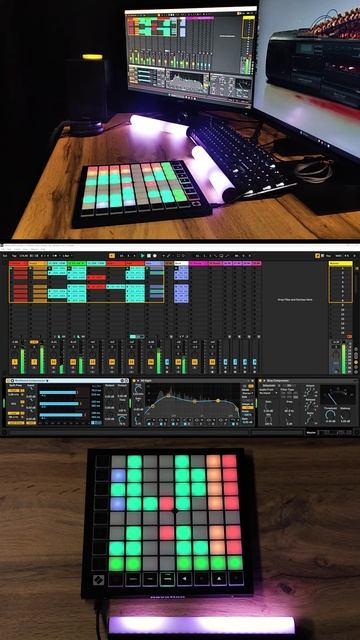Toggle the yellow button left of the transport position
This screenshot has width=360, height=640.
tap(112, 256)
